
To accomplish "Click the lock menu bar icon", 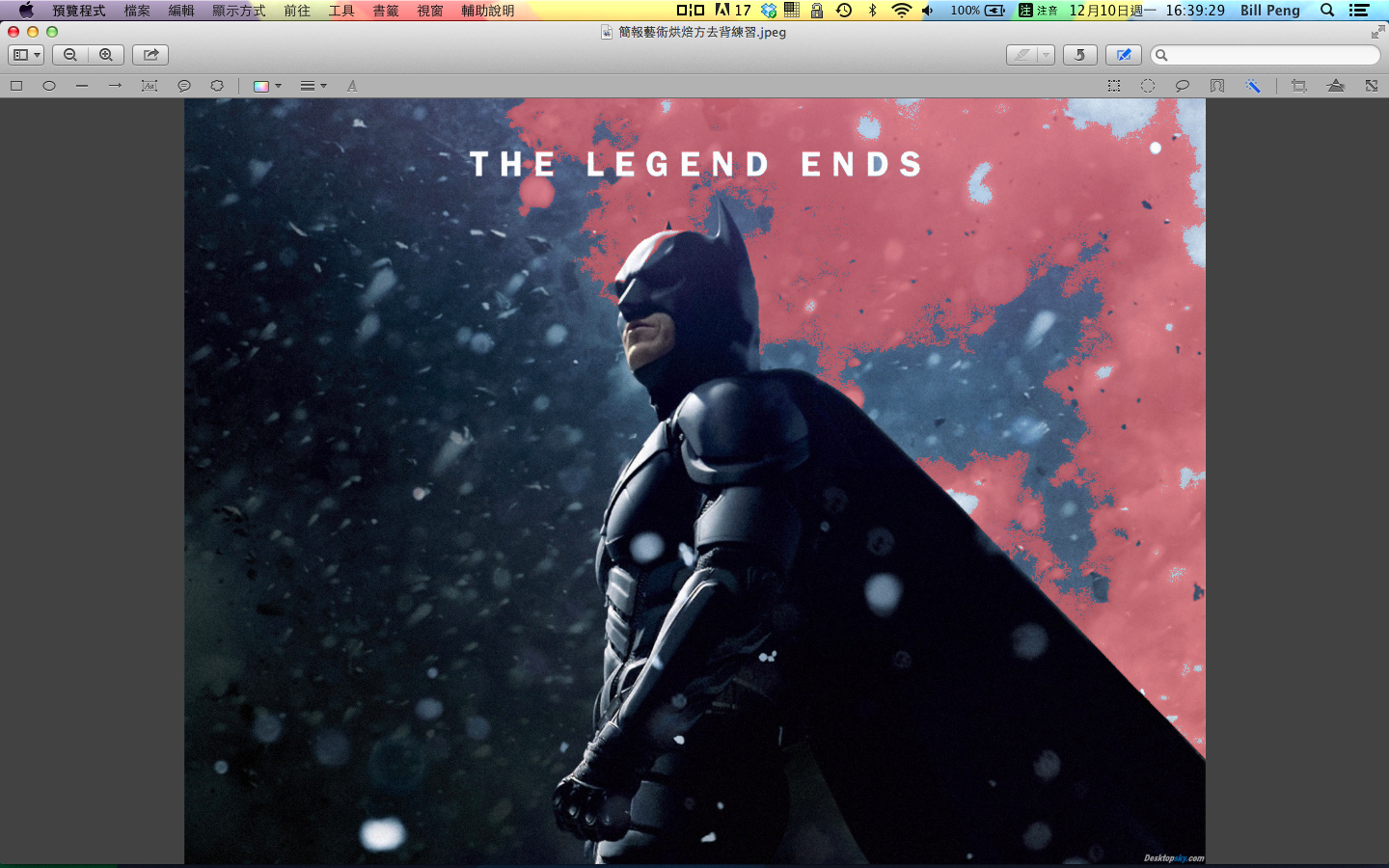I will 817,11.
